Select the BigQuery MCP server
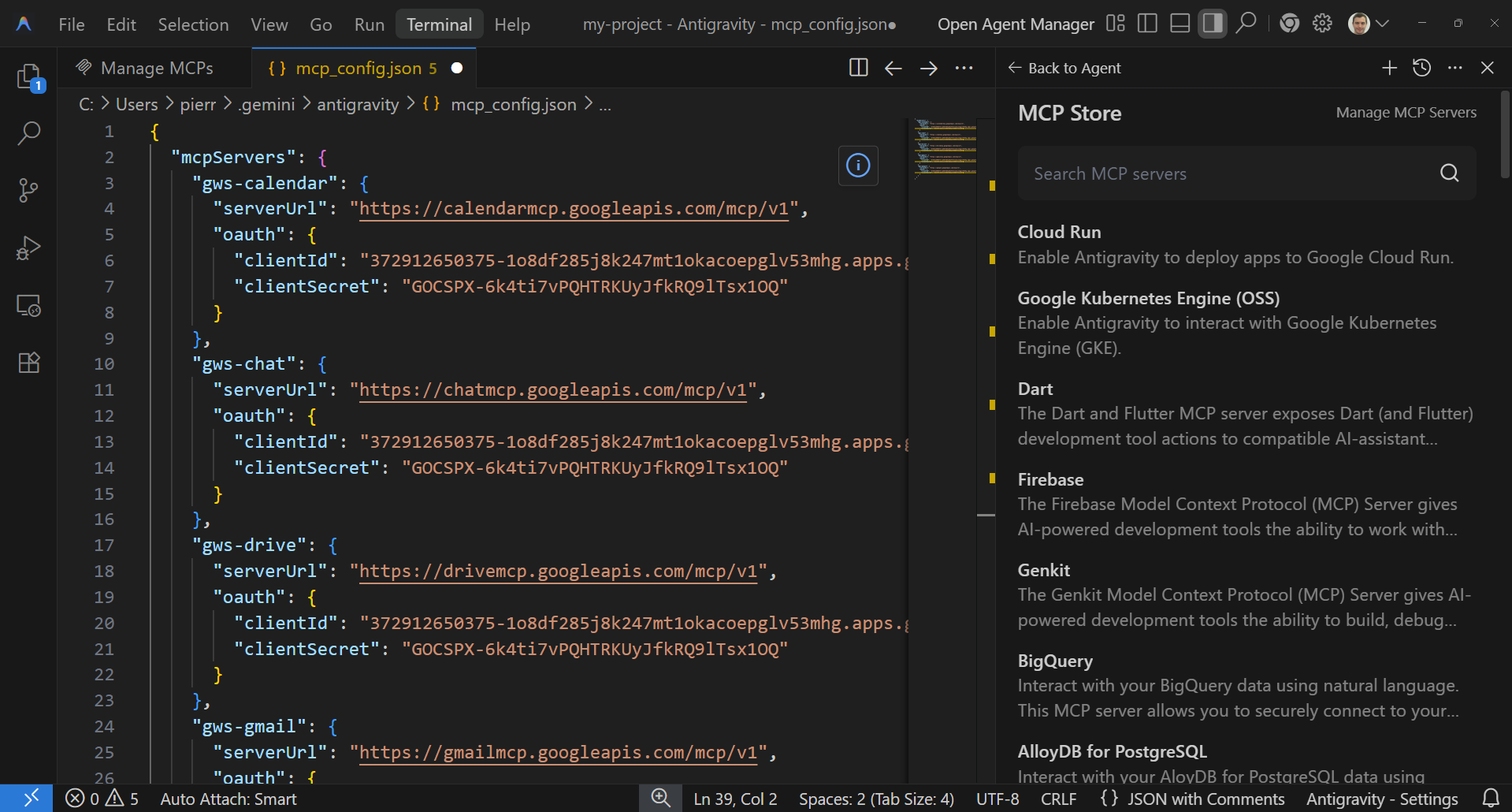1512x812 pixels. pos(1246,685)
